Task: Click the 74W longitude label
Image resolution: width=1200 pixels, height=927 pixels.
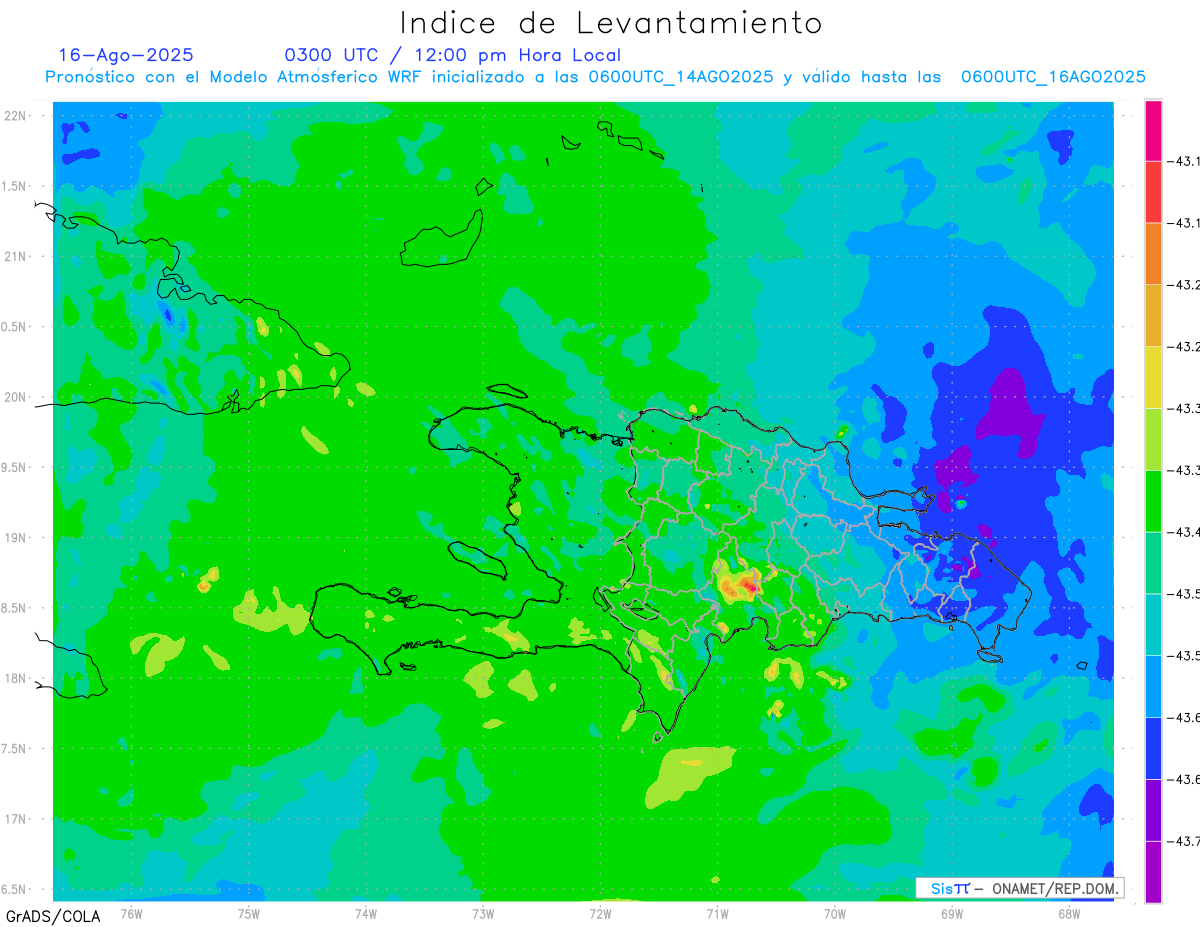Action: pyautogui.click(x=366, y=913)
